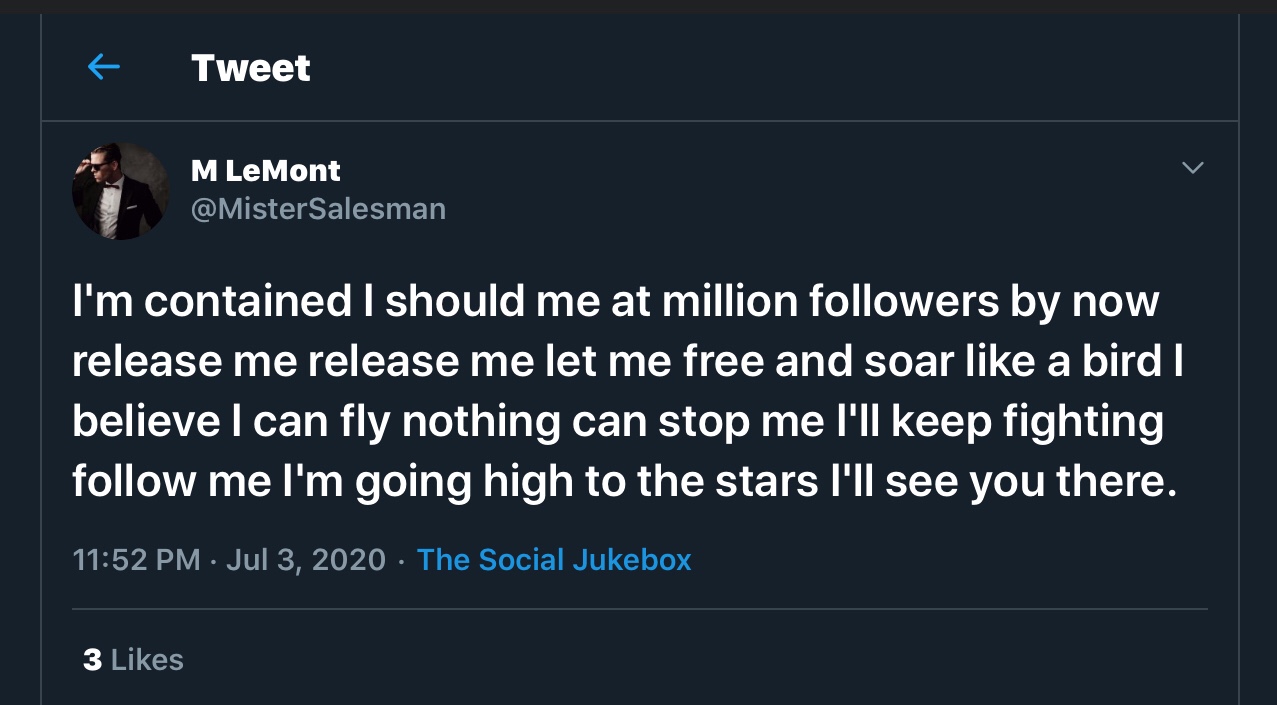Open the tweet options chevron menu
The image size is (1277, 705).
coord(1192,168)
